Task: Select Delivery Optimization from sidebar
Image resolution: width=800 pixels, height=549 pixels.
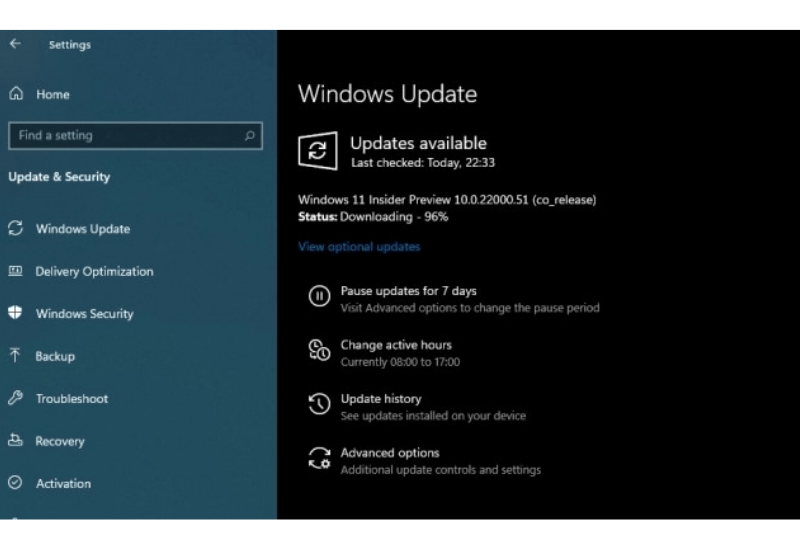Action: pyautogui.click(x=94, y=272)
